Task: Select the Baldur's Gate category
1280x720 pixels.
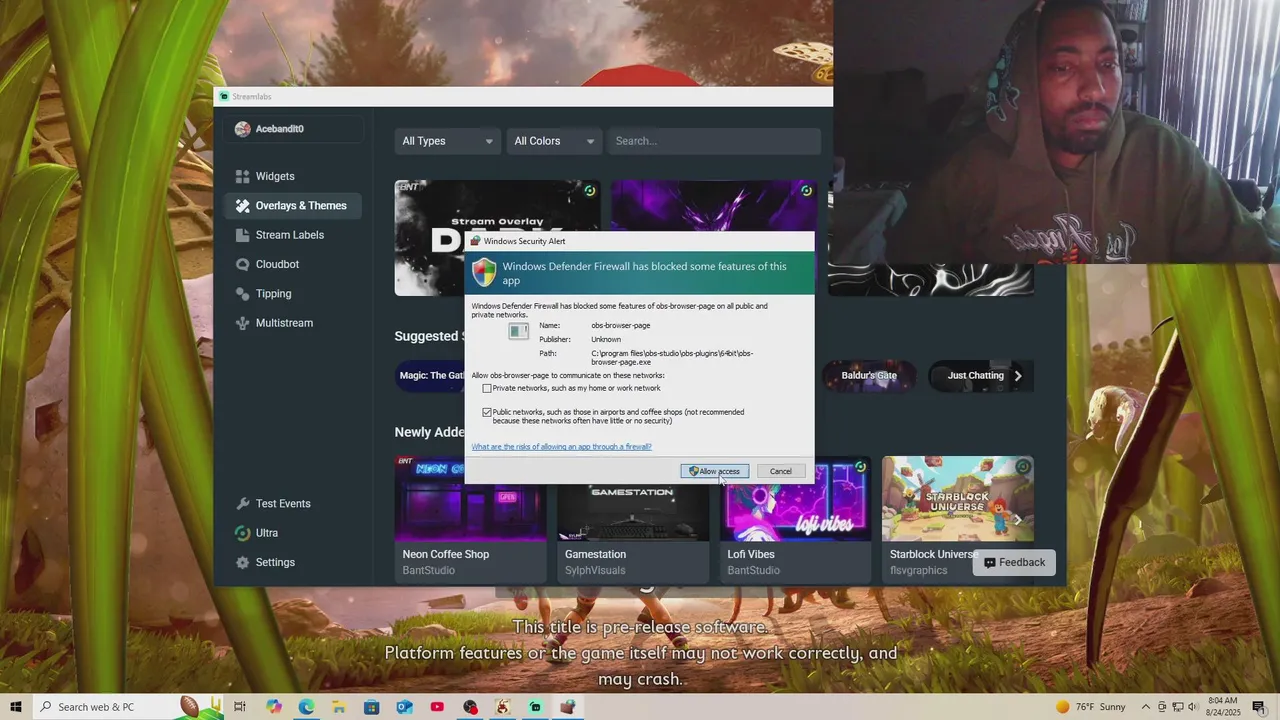Action: tap(869, 376)
